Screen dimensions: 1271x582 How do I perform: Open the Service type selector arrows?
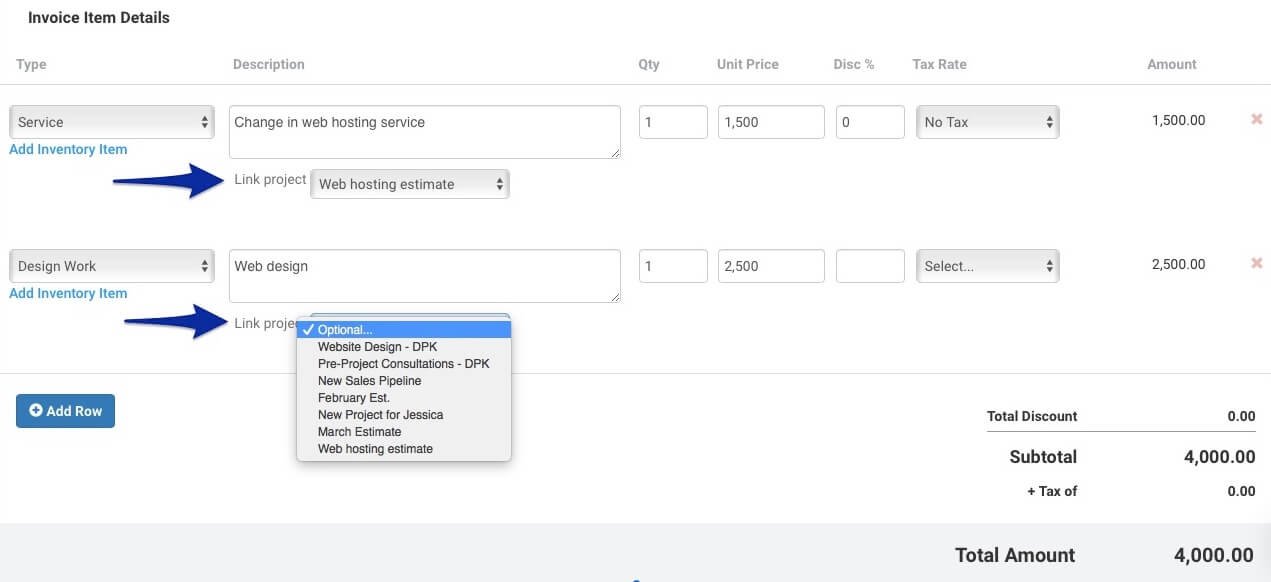(x=203, y=121)
